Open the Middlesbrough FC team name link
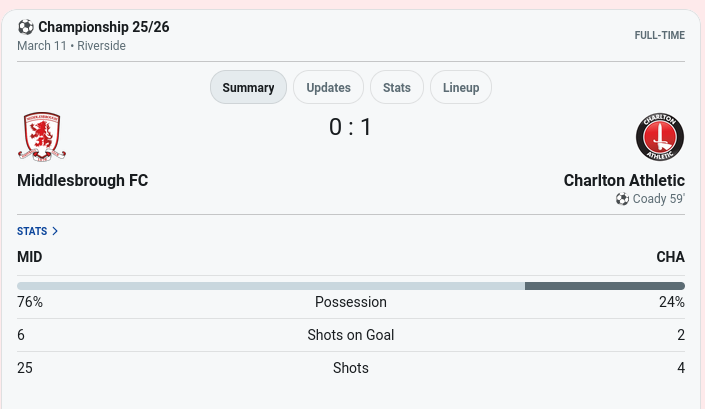The width and height of the screenshot is (705, 409). 83,181
